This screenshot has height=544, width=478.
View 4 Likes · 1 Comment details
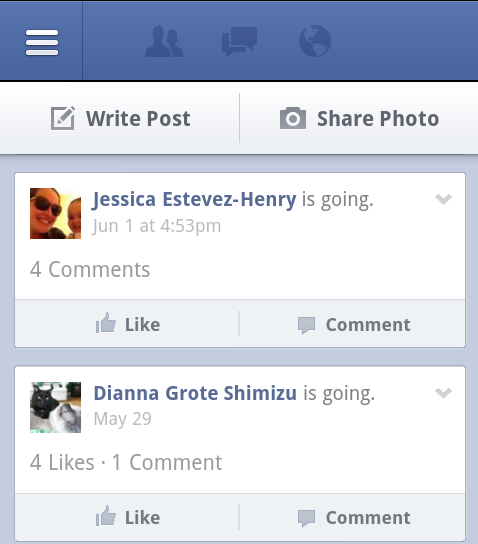point(126,462)
